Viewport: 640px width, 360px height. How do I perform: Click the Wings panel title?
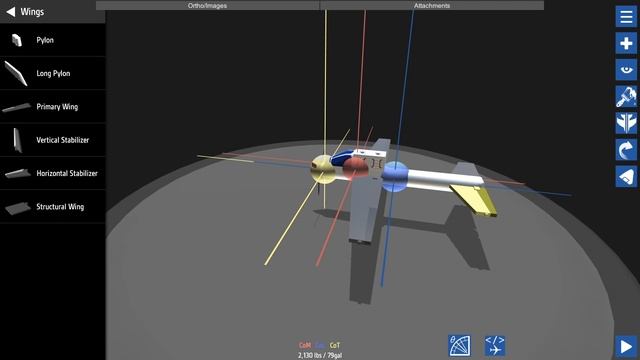click(32, 12)
